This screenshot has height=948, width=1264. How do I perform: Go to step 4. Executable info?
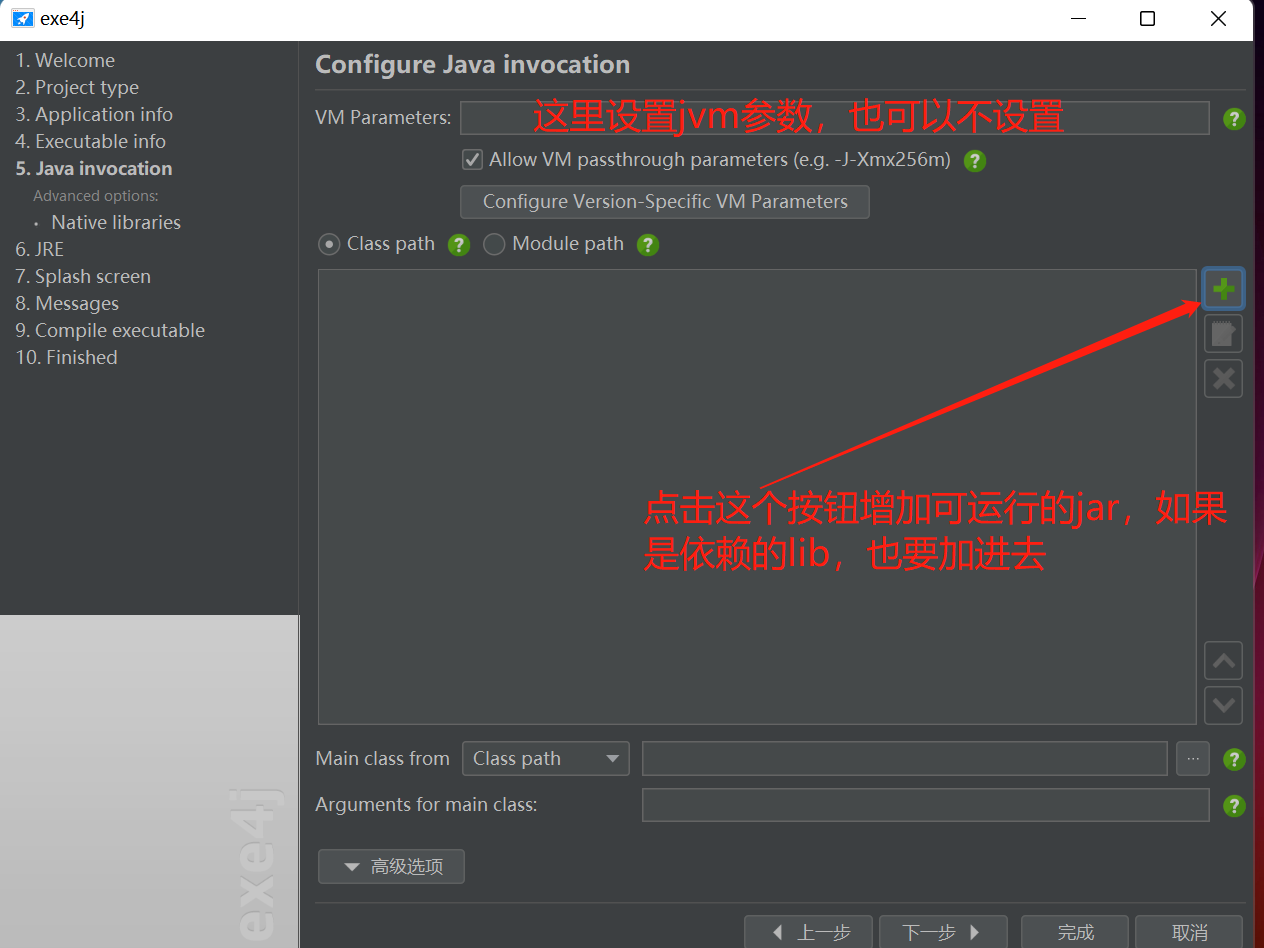coord(90,141)
